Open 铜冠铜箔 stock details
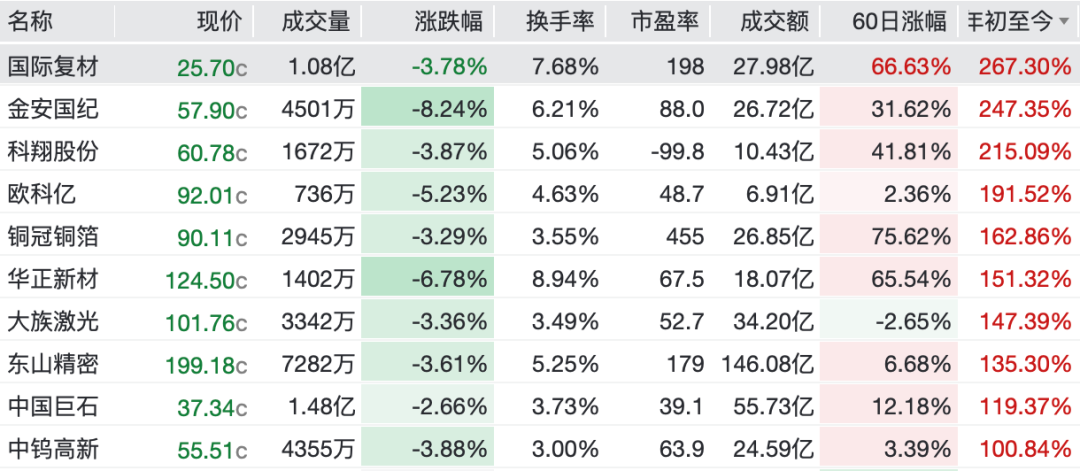The width and height of the screenshot is (1080, 471). click(540, 237)
